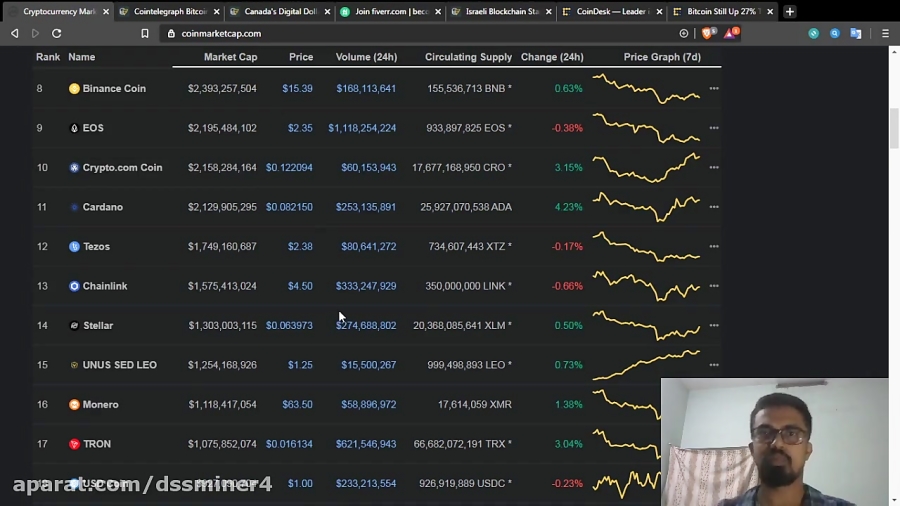Click the address bar with coinmarketcap.com

(425, 34)
